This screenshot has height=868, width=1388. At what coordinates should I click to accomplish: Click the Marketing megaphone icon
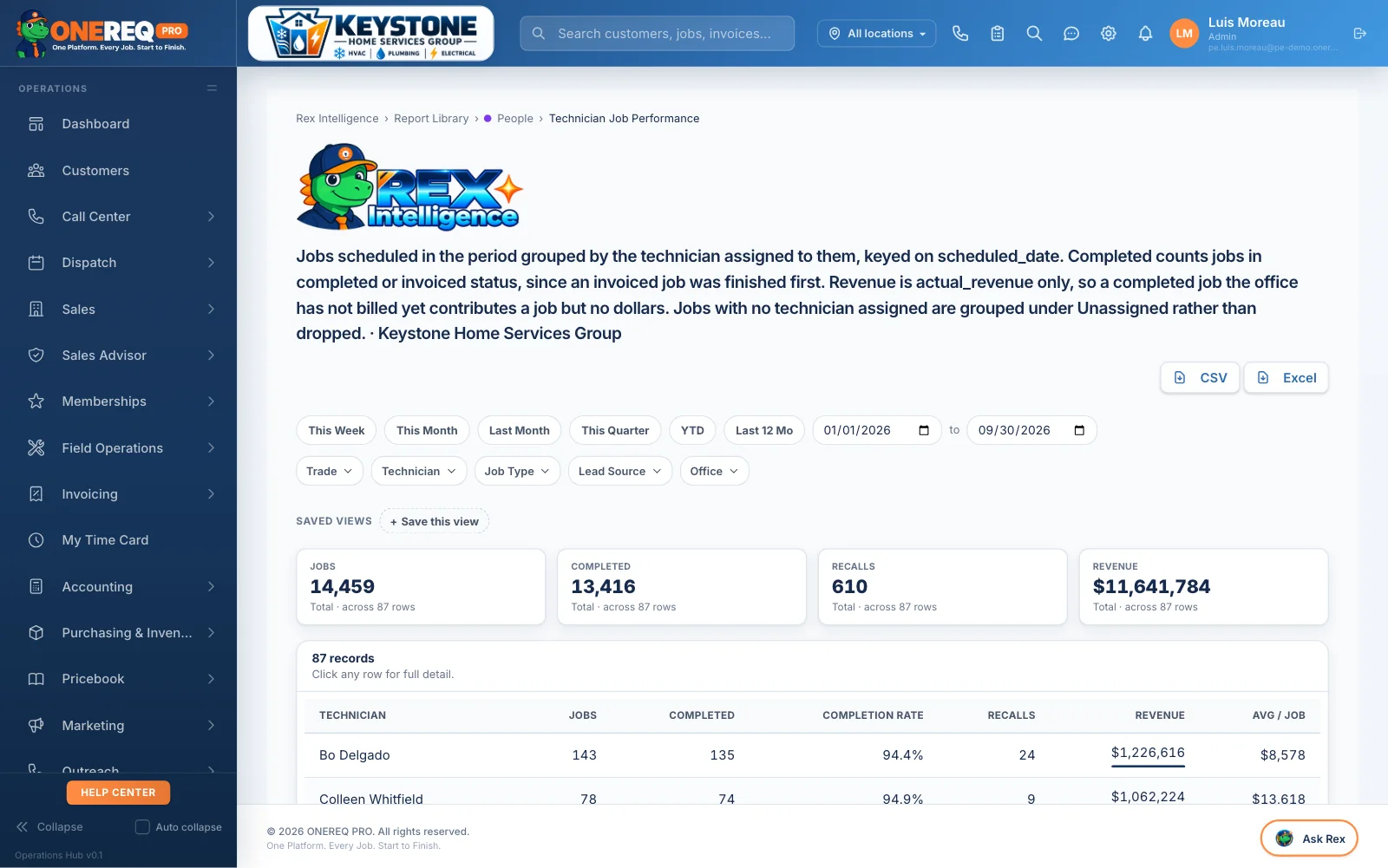click(36, 726)
